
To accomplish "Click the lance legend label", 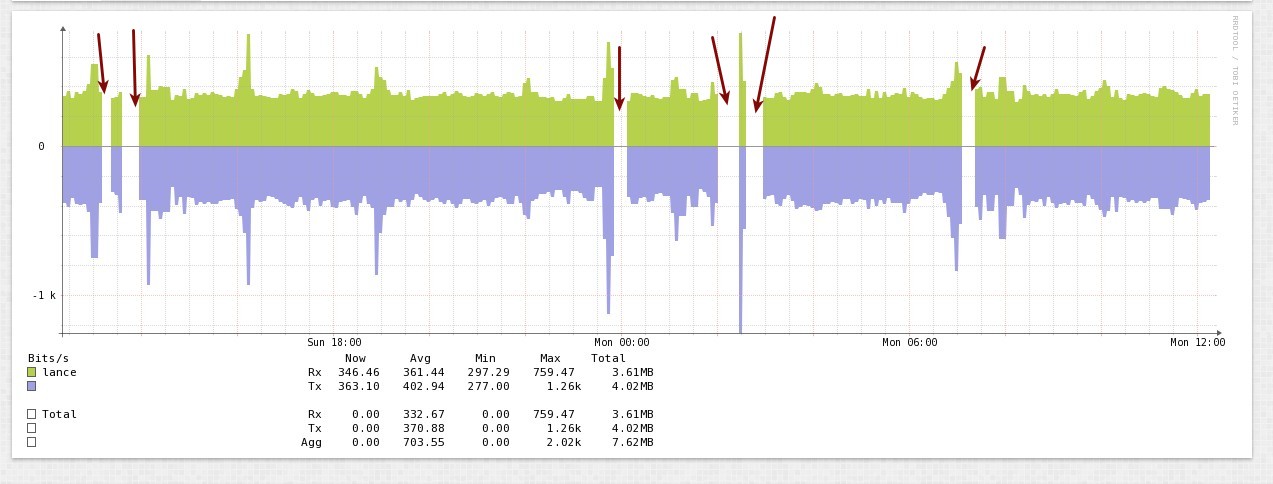I will coord(59,372).
